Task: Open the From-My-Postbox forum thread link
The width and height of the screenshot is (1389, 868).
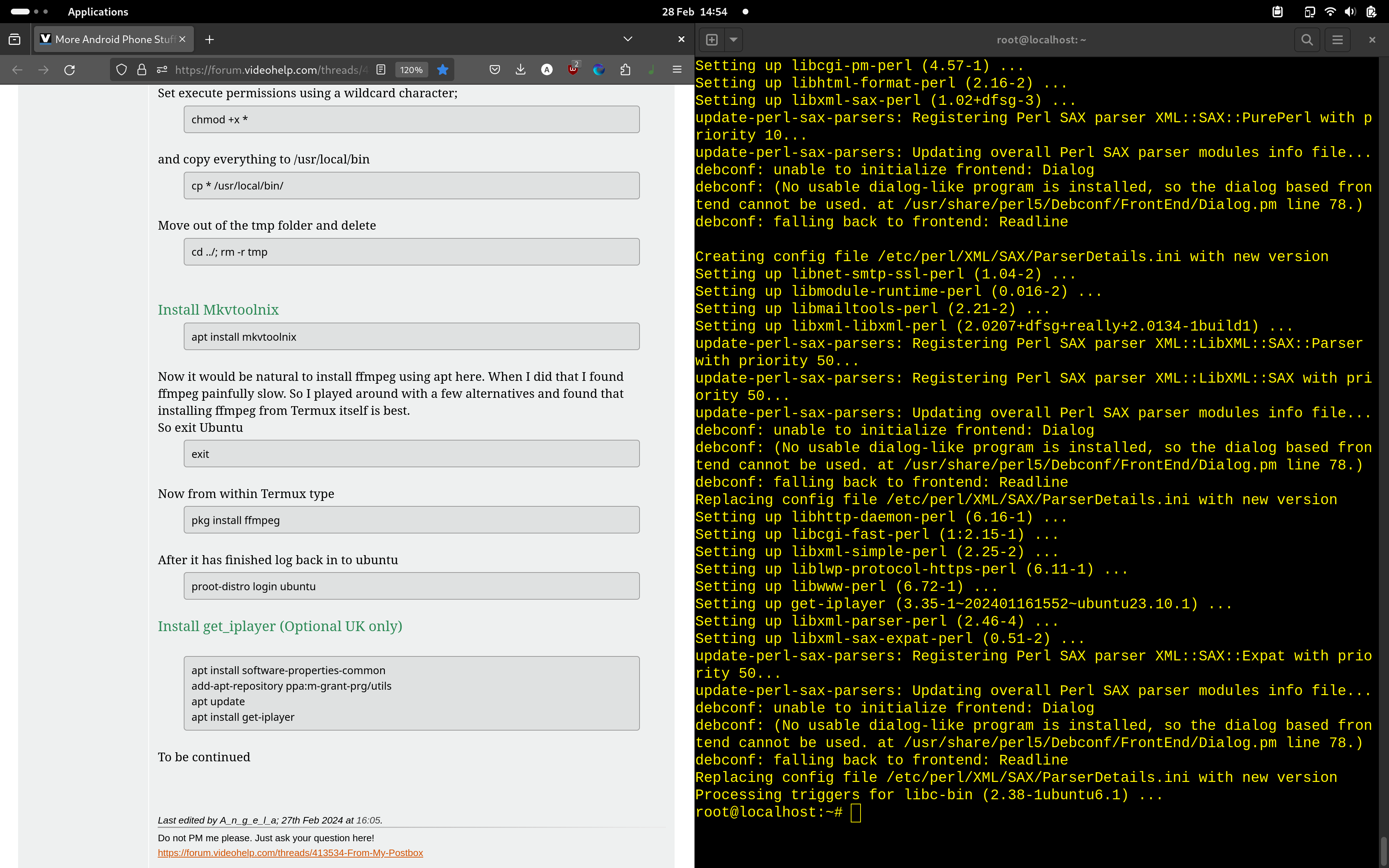Action: pos(290,852)
